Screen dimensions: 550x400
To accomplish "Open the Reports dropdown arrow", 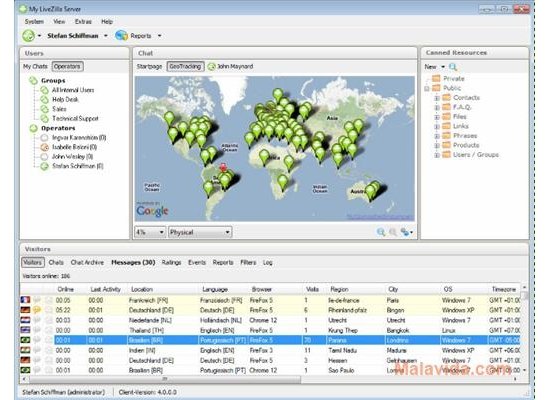I will [160, 36].
